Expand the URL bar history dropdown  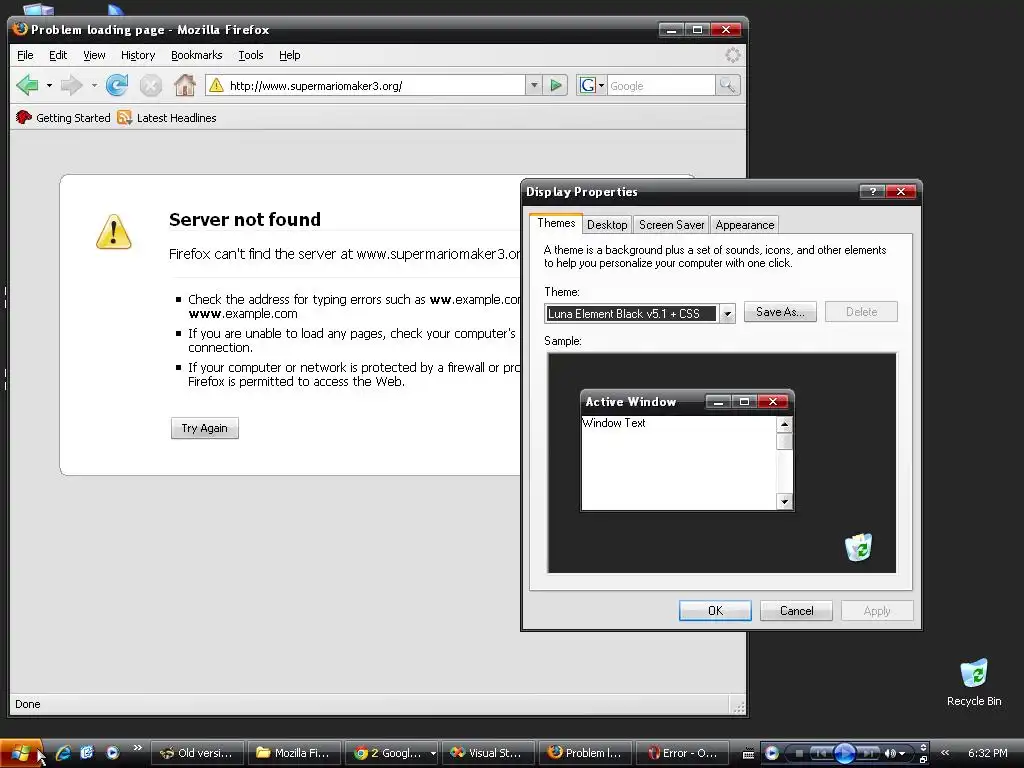[534, 86]
